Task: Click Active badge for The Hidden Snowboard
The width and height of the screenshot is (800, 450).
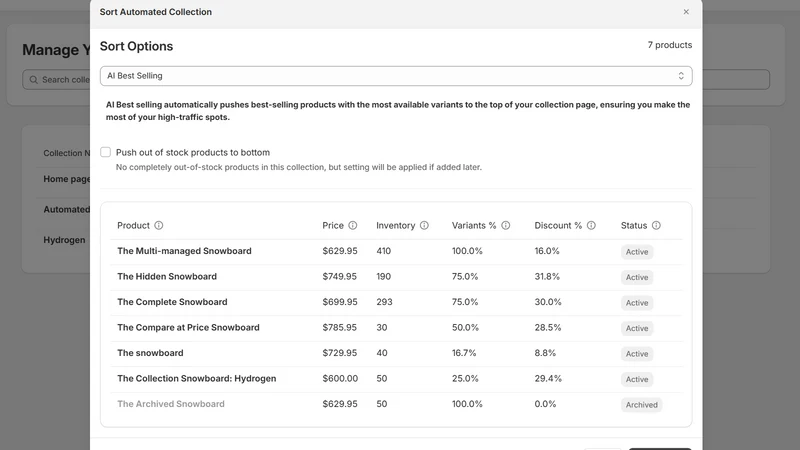Action: pyautogui.click(x=637, y=277)
